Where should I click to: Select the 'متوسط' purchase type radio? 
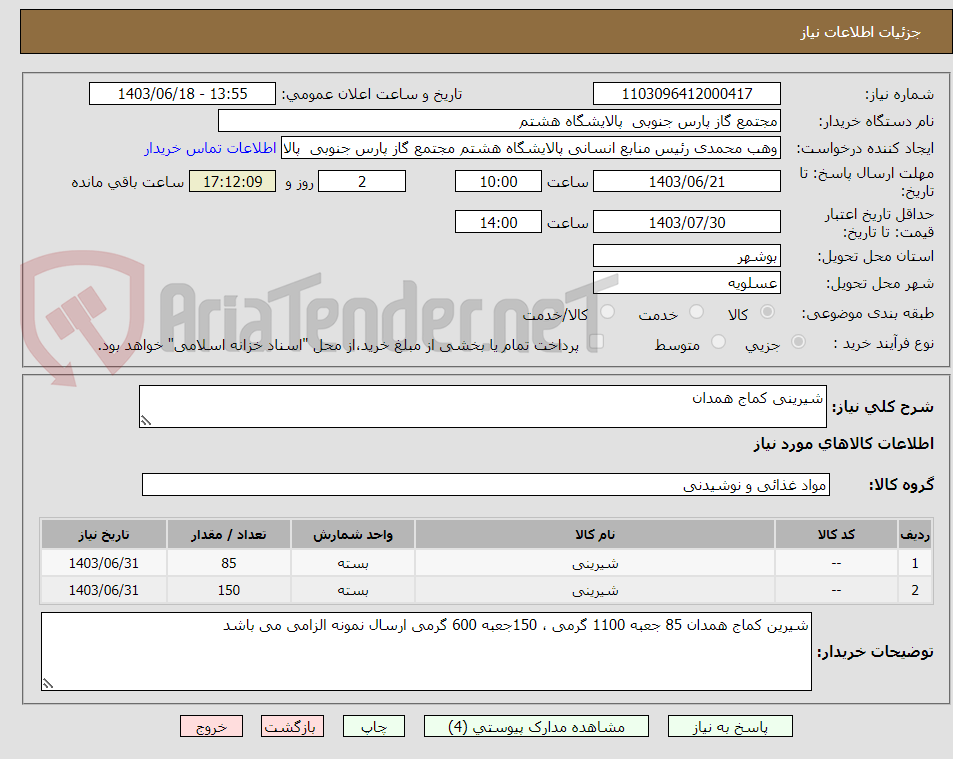coord(718,342)
